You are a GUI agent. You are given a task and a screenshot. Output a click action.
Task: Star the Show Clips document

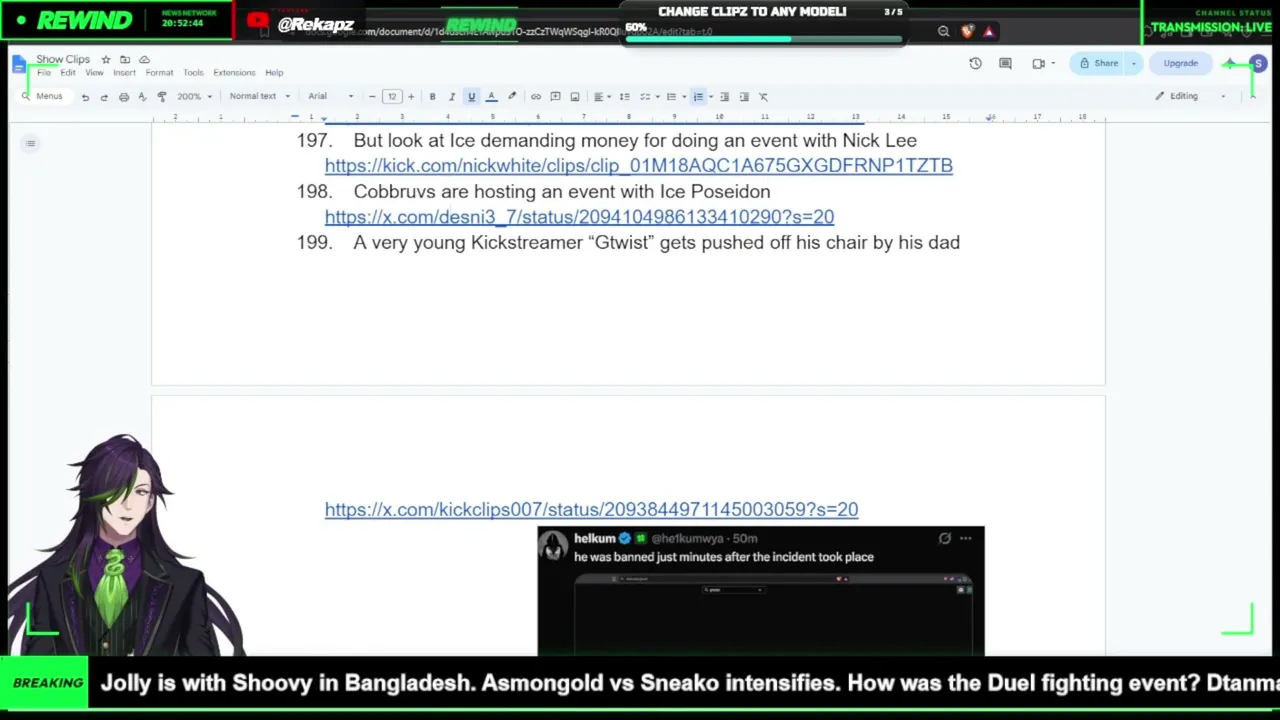pos(106,59)
